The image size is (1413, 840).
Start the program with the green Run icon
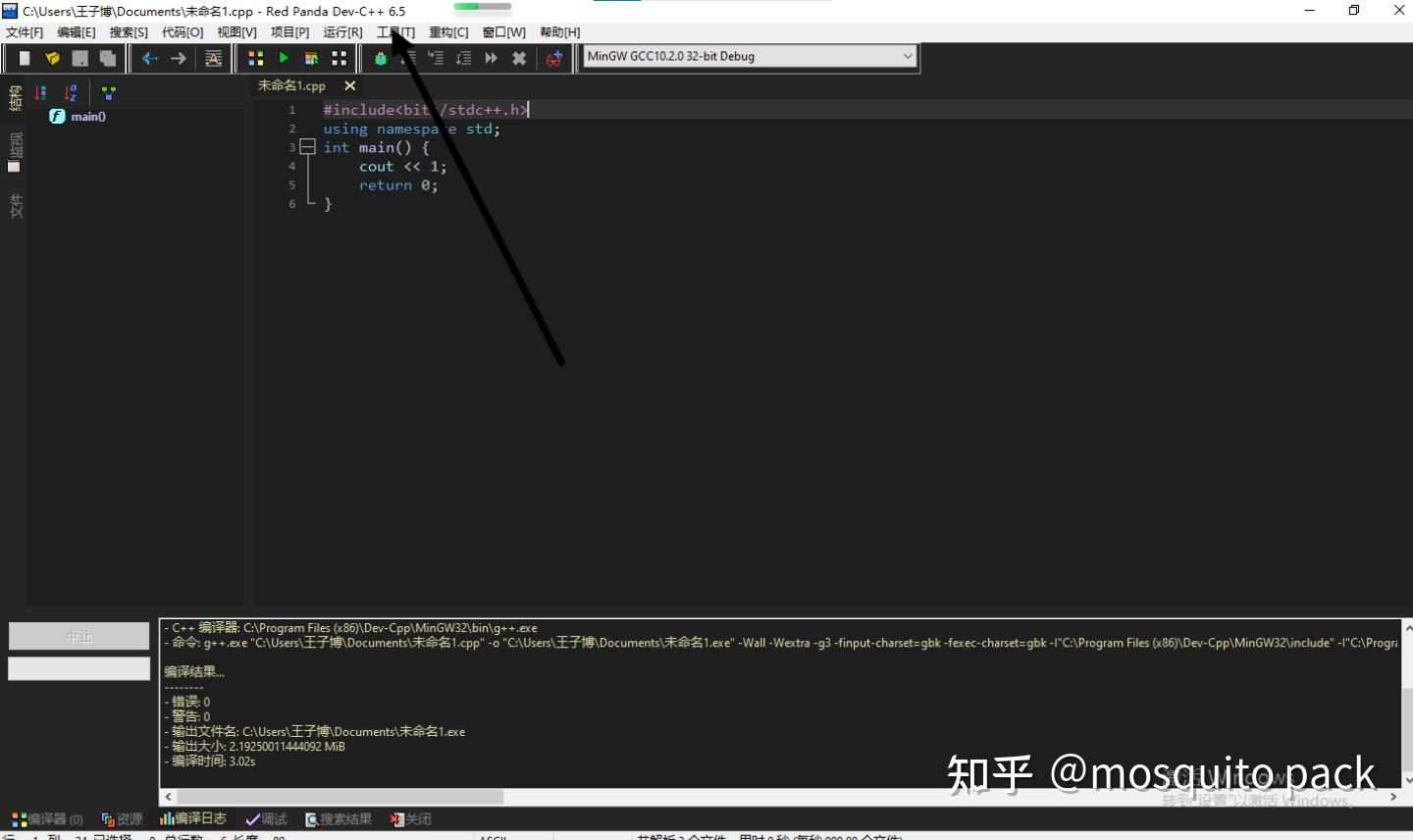coord(284,57)
